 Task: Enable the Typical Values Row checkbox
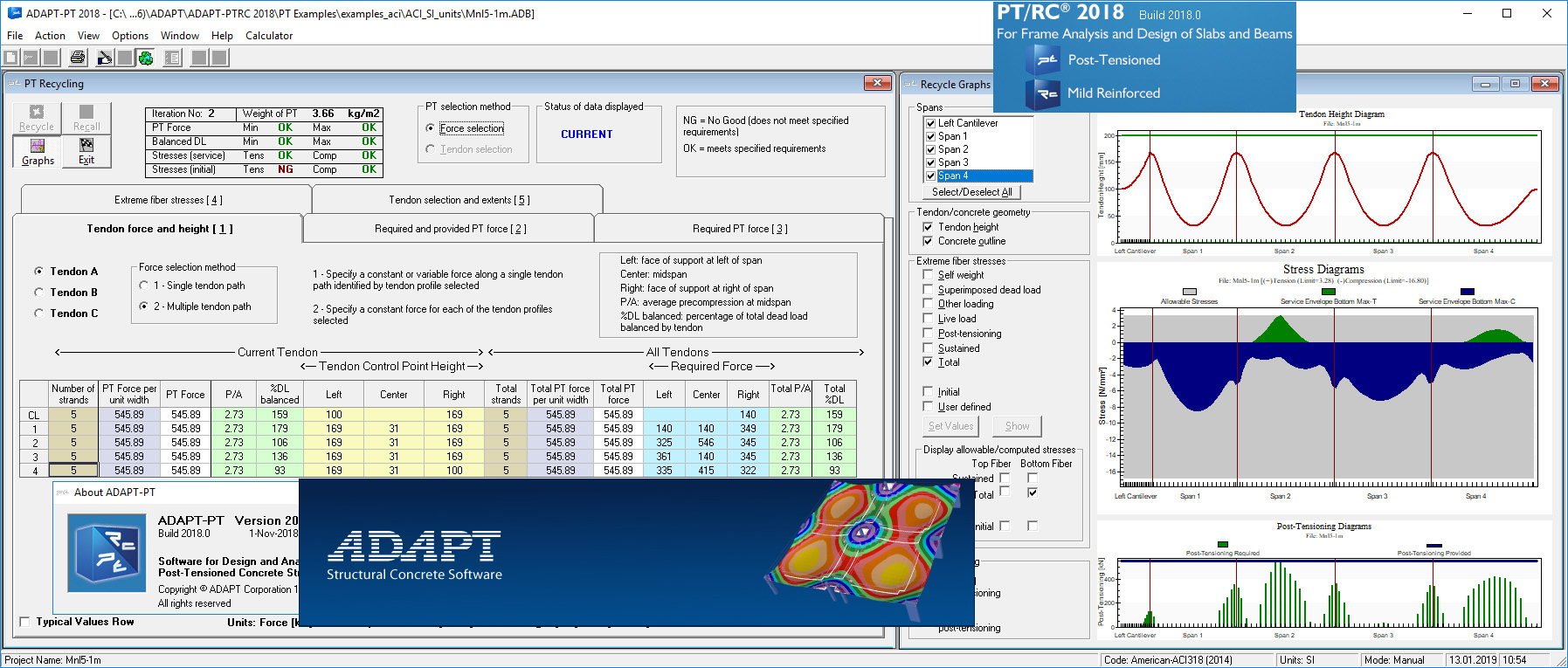[24, 622]
